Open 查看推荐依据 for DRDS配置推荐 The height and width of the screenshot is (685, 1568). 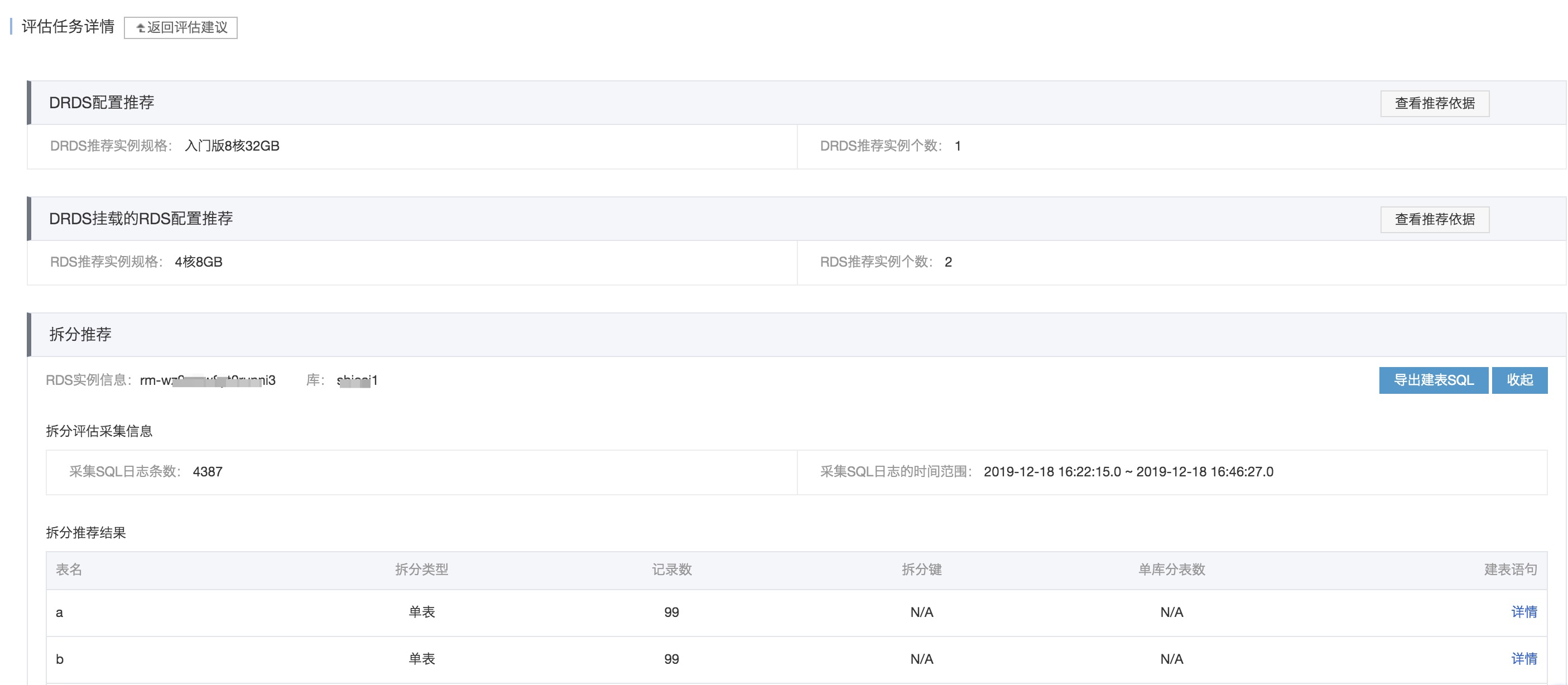coord(1434,103)
